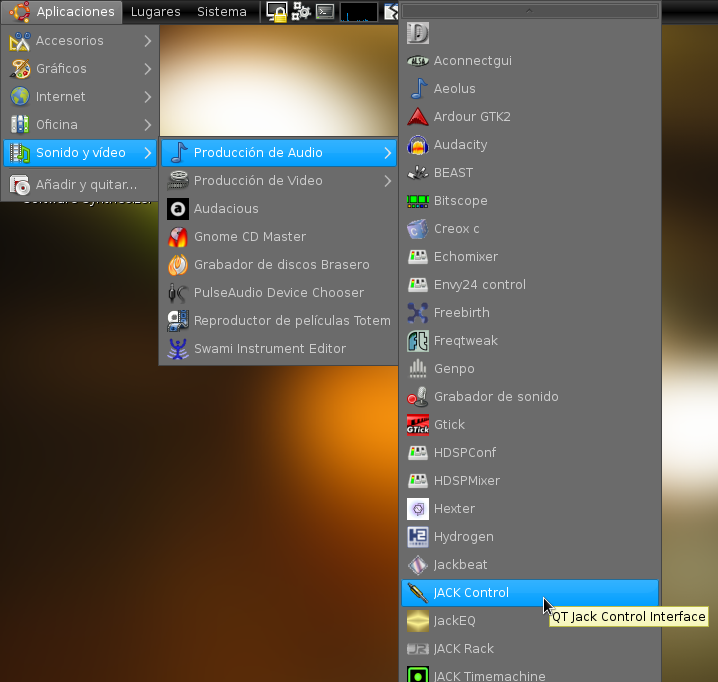Expand the Sonido y vídeo submenu arrow

147,153
